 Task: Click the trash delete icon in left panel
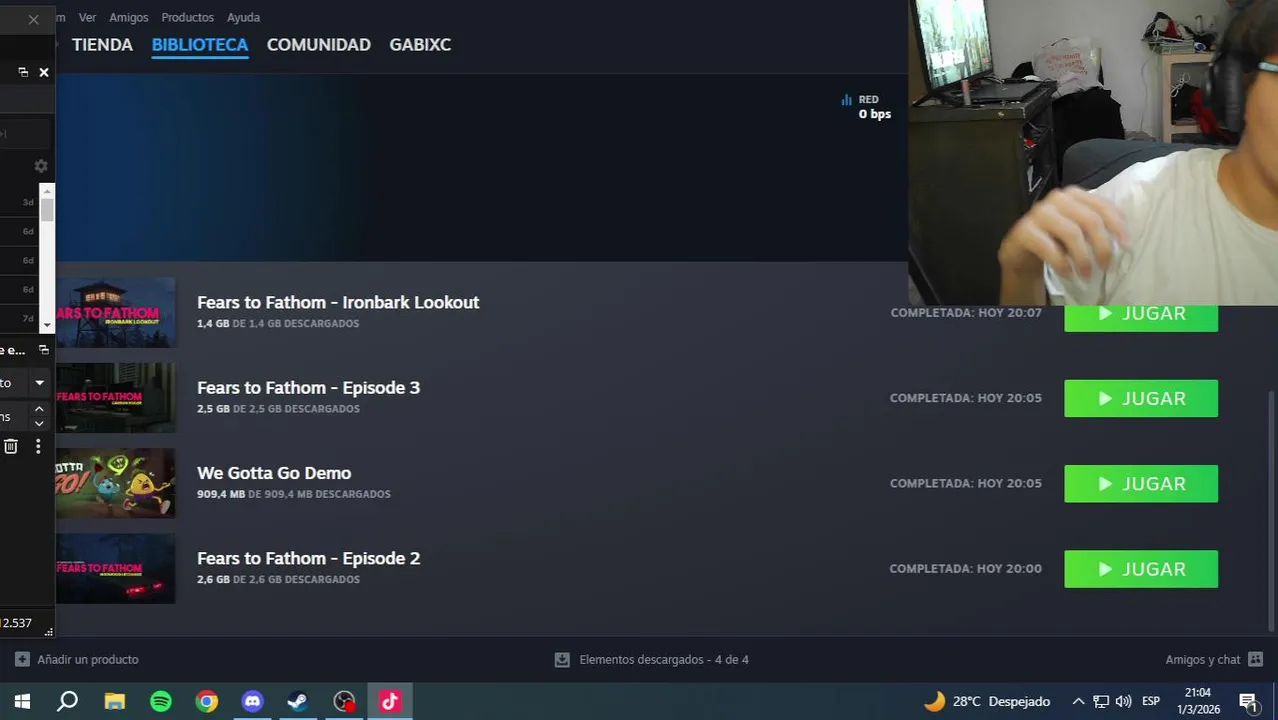click(x=10, y=446)
